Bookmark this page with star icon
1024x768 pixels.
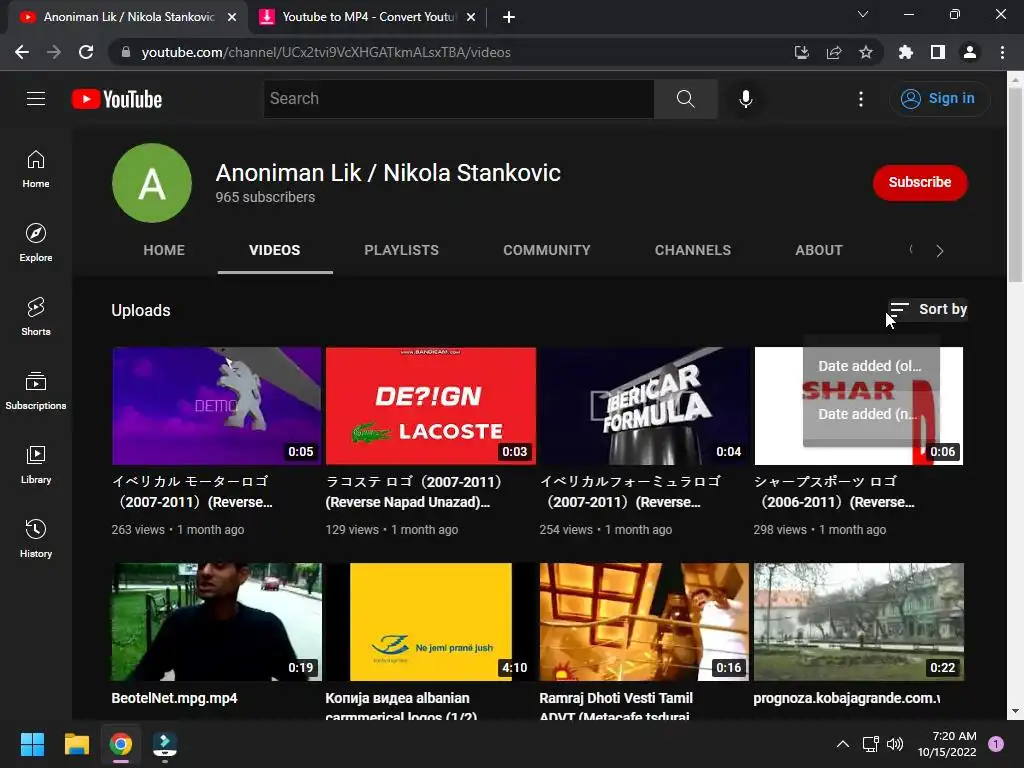click(865, 52)
